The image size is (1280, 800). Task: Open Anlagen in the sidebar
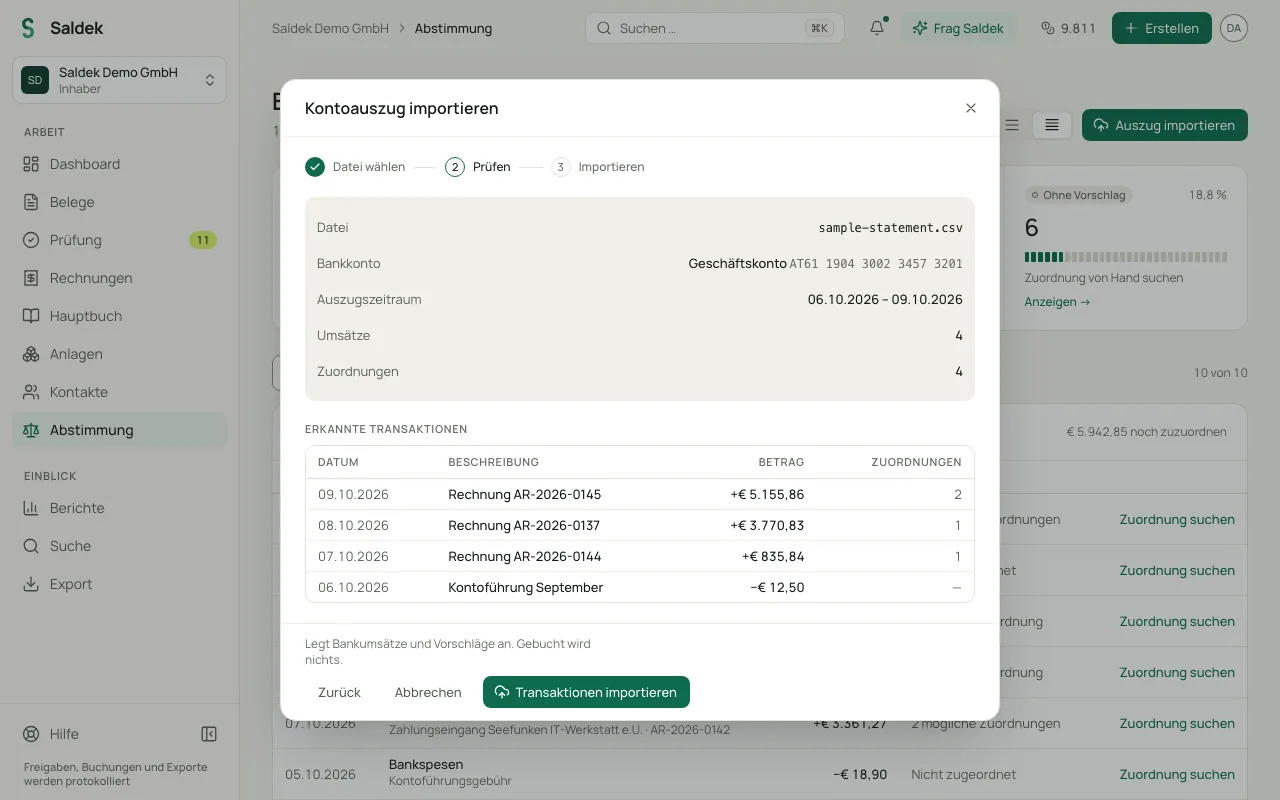(120, 354)
